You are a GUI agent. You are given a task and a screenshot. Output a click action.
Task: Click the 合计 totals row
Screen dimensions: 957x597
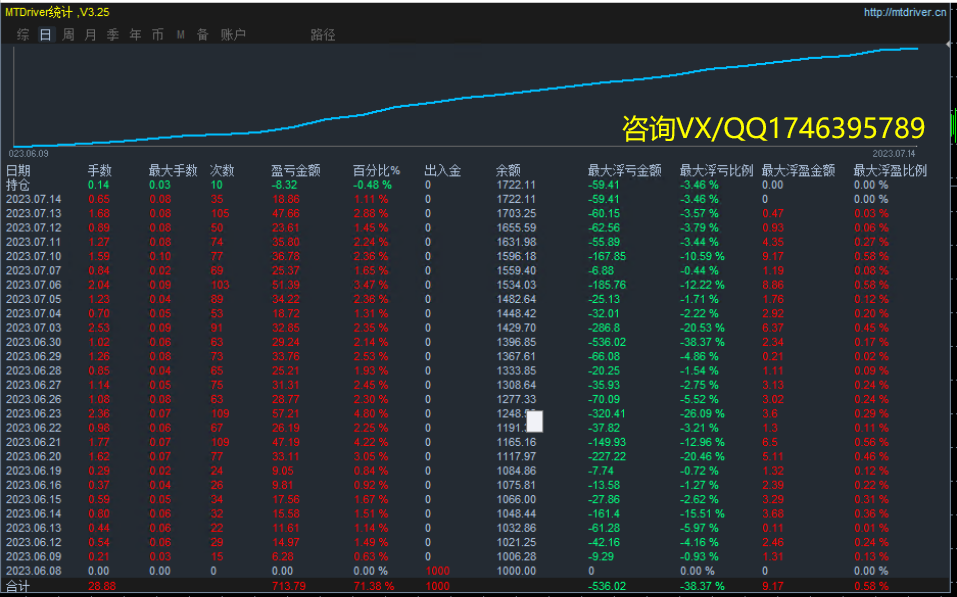pos(19,585)
